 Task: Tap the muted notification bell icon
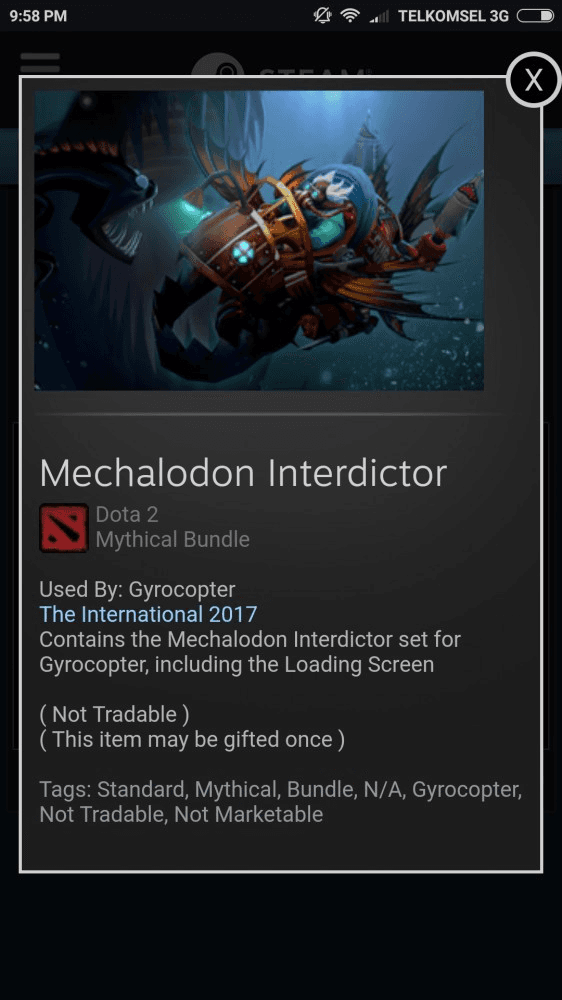click(x=323, y=16)
